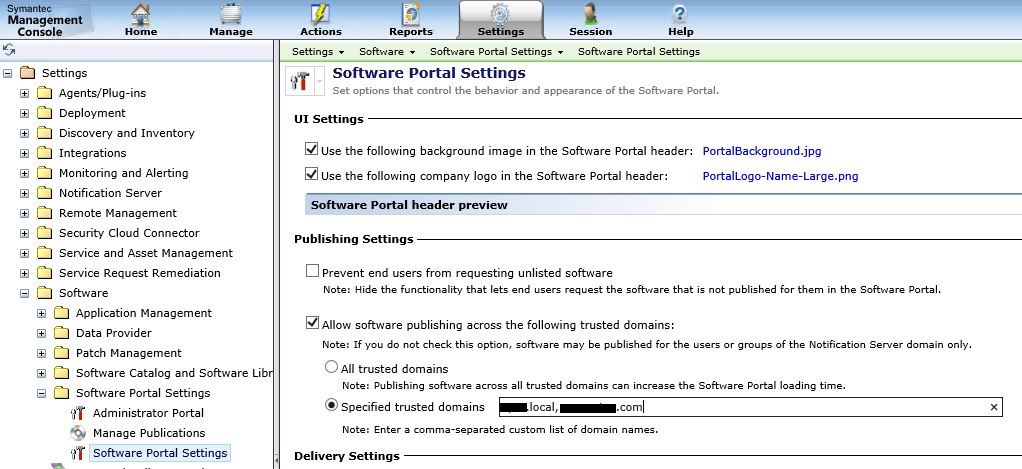The width and height of the screenshot is (1022, 469).
Task: Open dropdown arrow beside page tools icon
Action: tap(319, 81)
